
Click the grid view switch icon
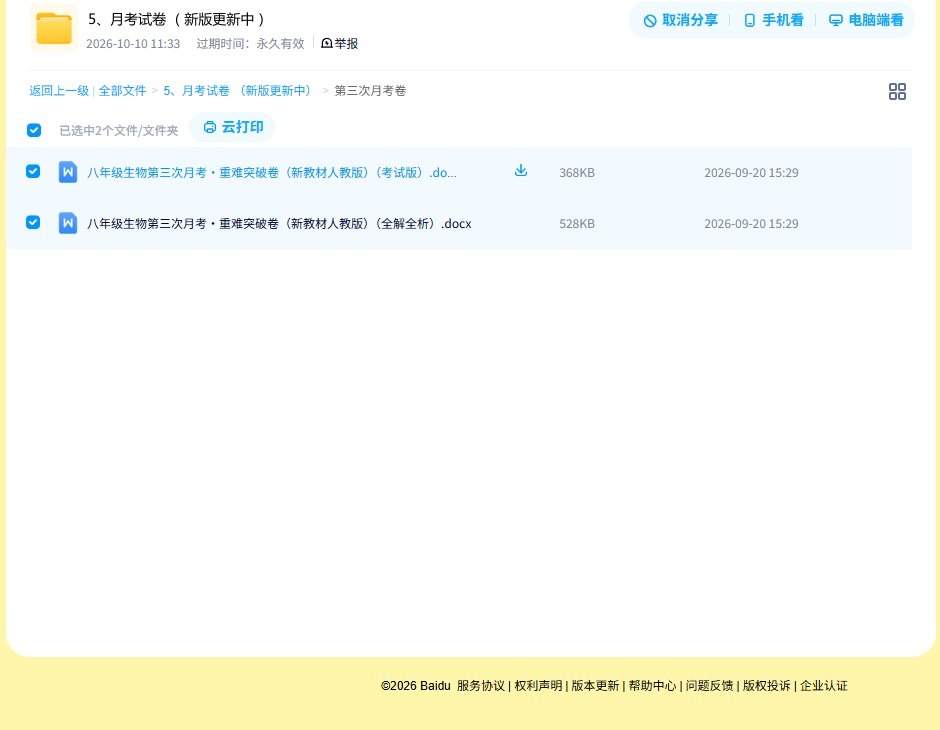897,92
